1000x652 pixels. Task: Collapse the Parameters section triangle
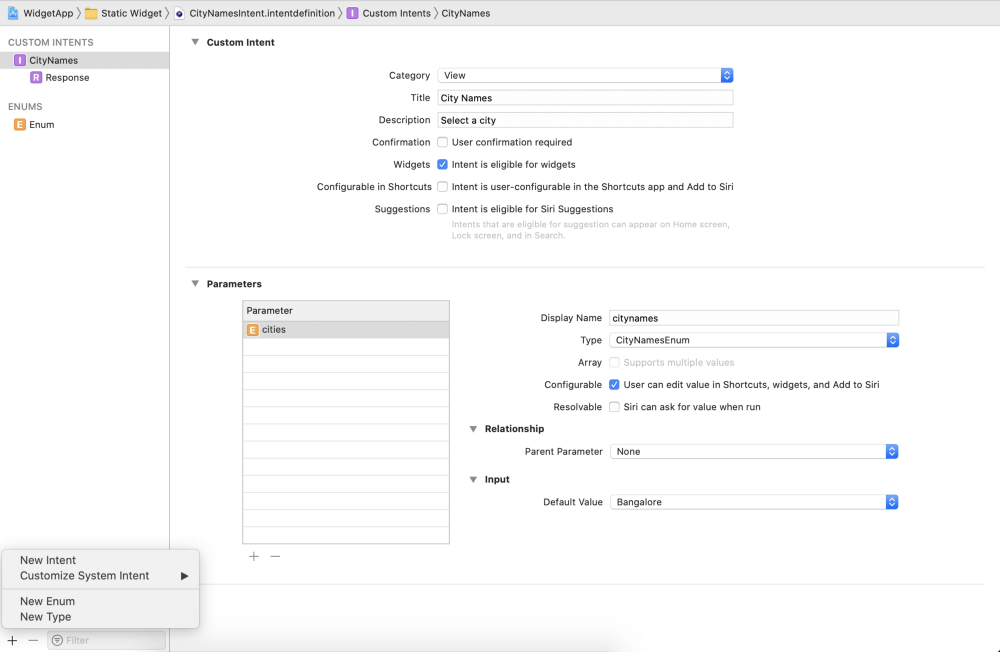(195, 283)
